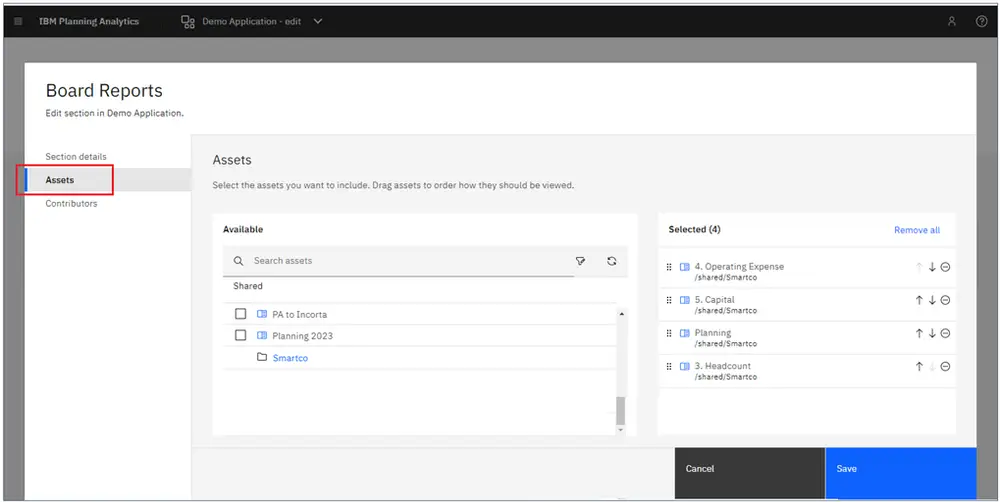
Task: Click drag handle of Planning asset
Action: 668,333
